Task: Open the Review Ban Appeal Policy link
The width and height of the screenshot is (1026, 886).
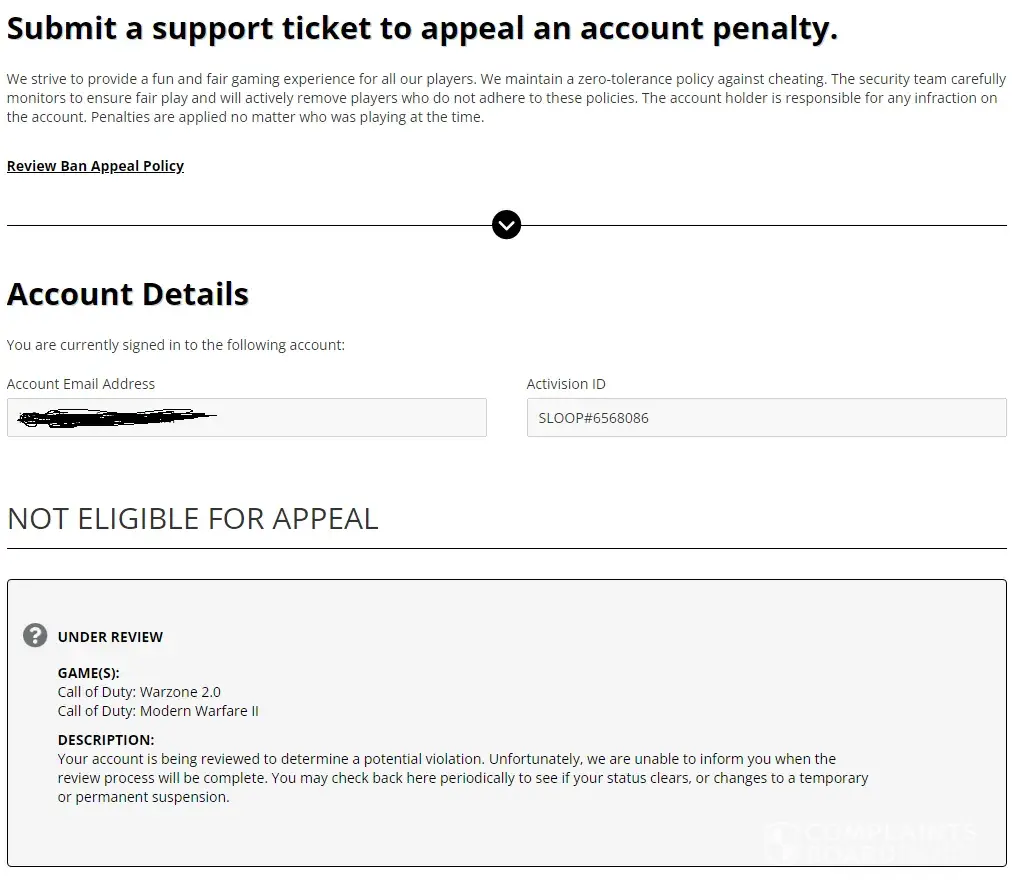Action: (x=95, y=166)
